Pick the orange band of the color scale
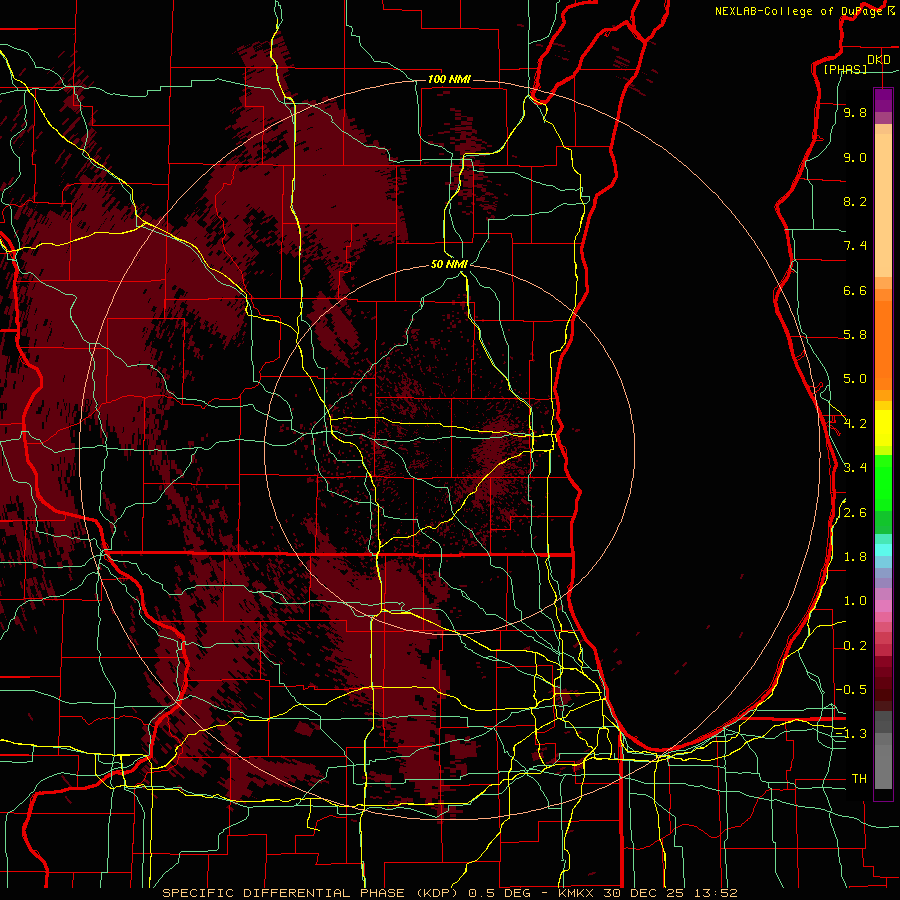The image size is (900, 900). tap(883, 346)
